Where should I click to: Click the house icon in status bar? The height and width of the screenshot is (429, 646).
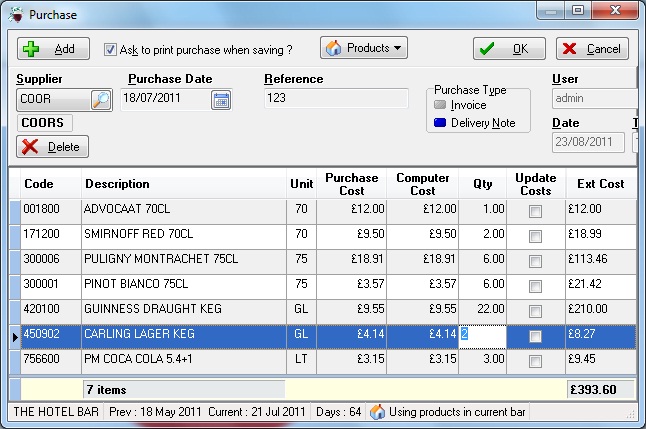(377, 412)
